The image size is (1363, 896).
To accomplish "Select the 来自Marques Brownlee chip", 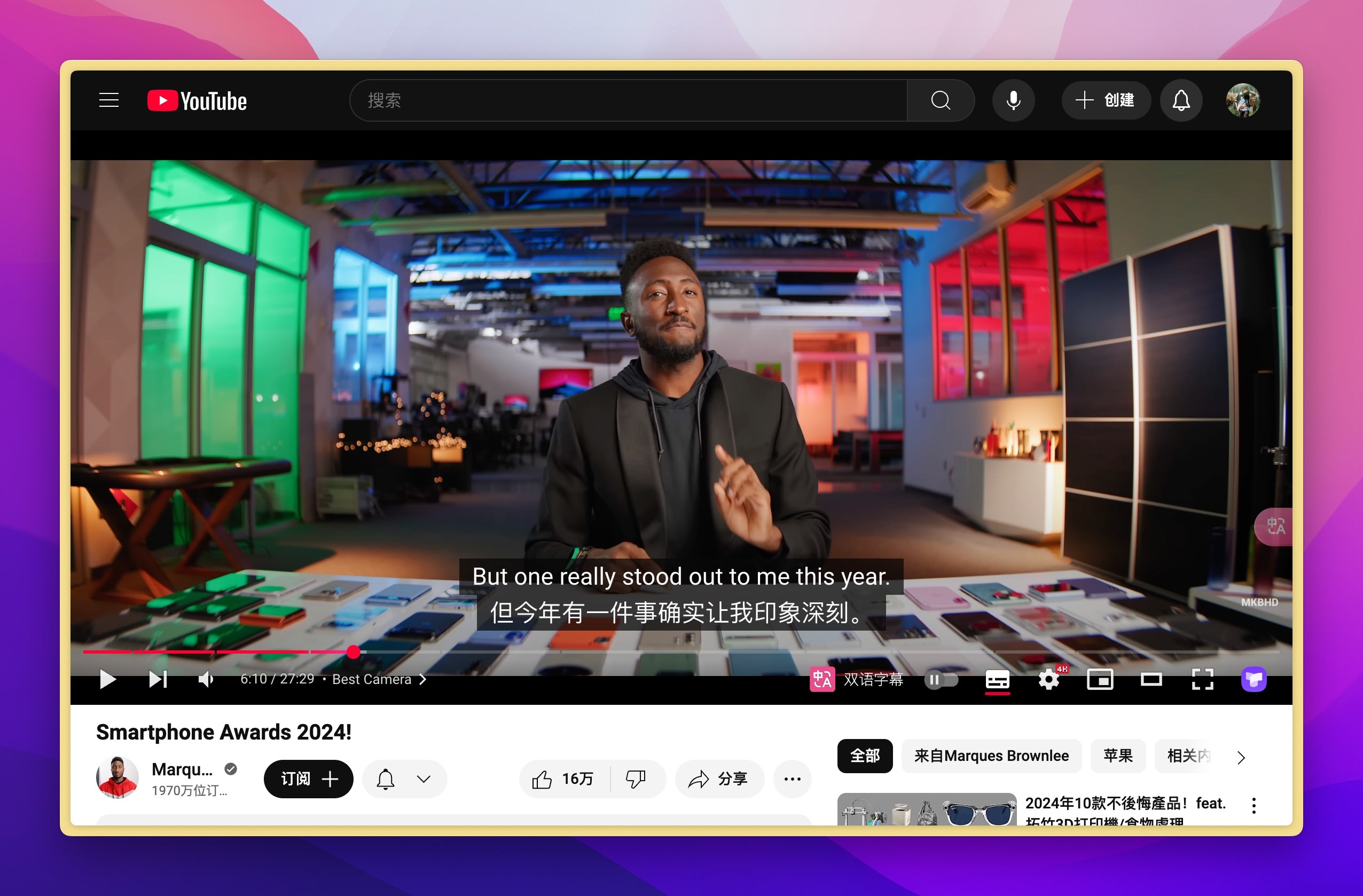I will coord(991,756).
